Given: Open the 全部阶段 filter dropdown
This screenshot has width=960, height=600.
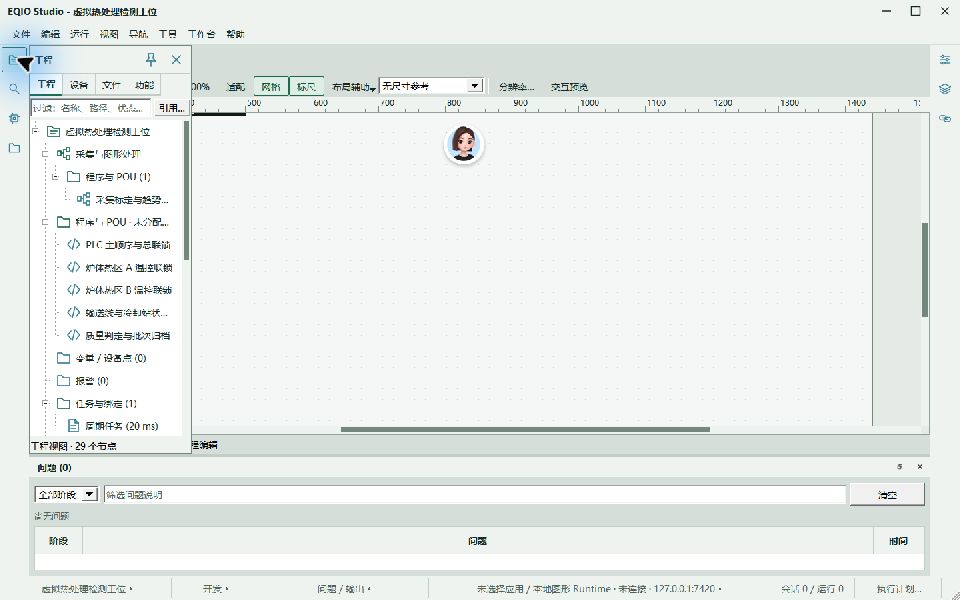Looking at the screenshot, I should point(66,494).
